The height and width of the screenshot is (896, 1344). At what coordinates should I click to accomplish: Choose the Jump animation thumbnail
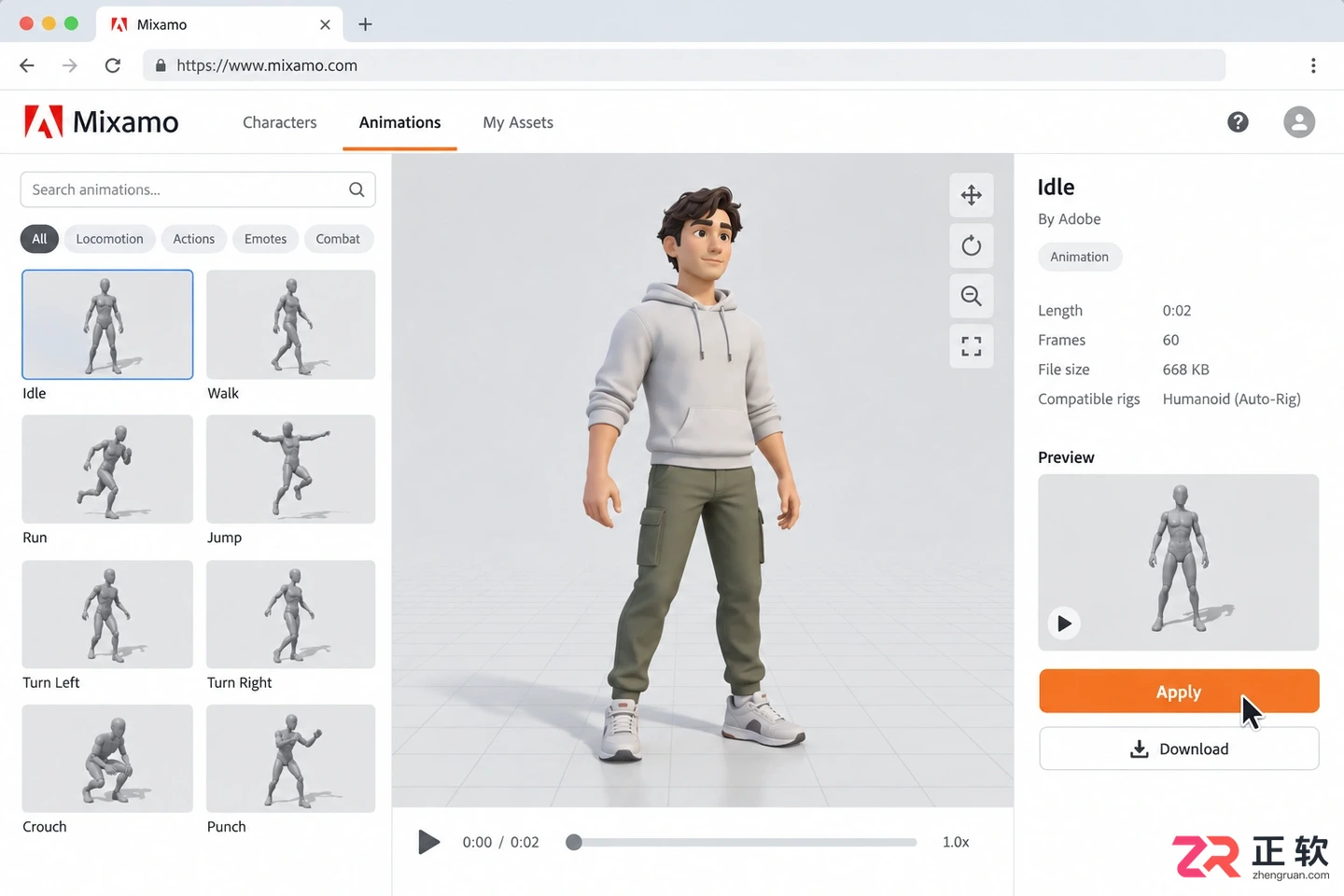point(291,469)
